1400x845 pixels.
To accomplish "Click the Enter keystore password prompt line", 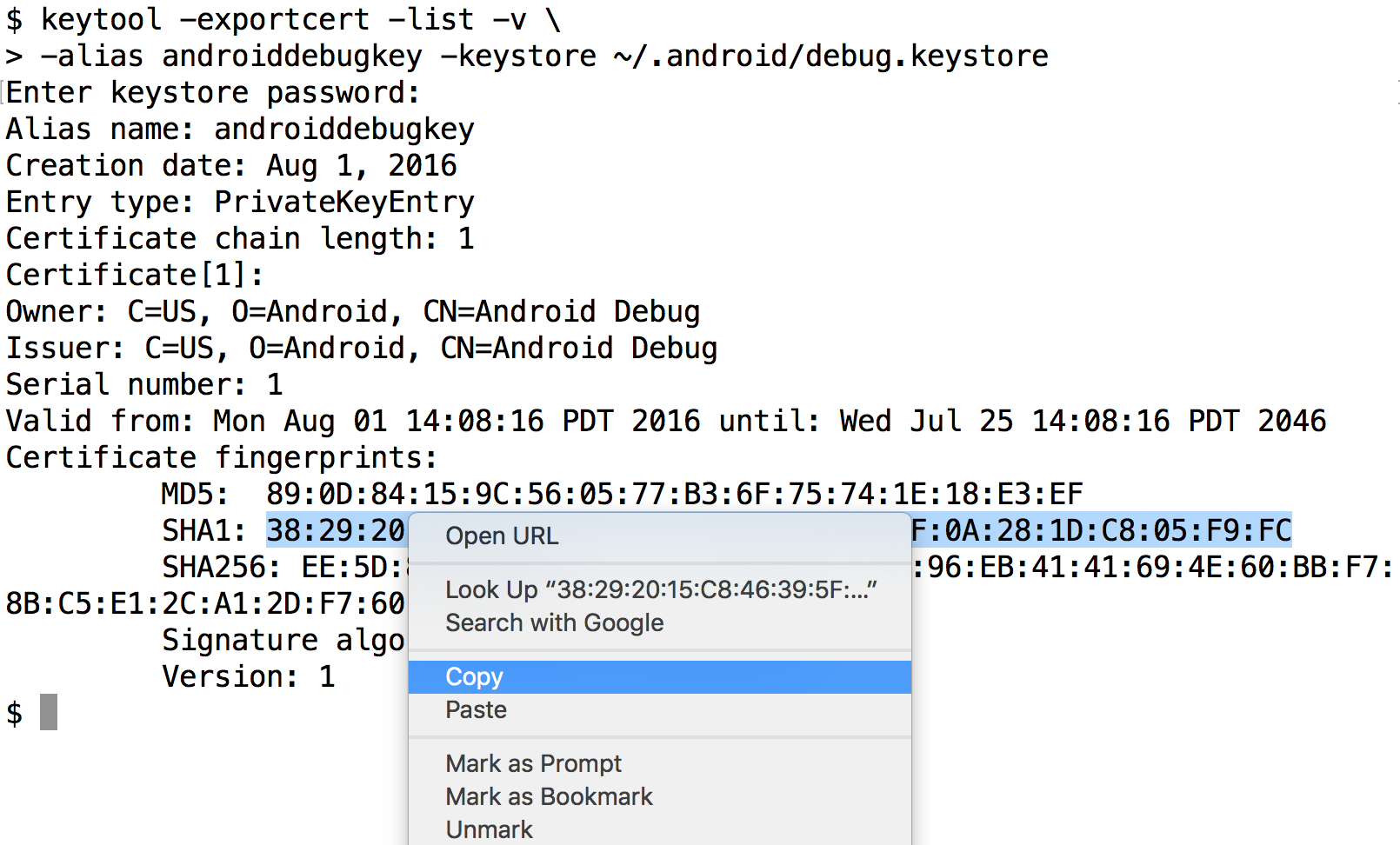I will (x=214, y=92).
